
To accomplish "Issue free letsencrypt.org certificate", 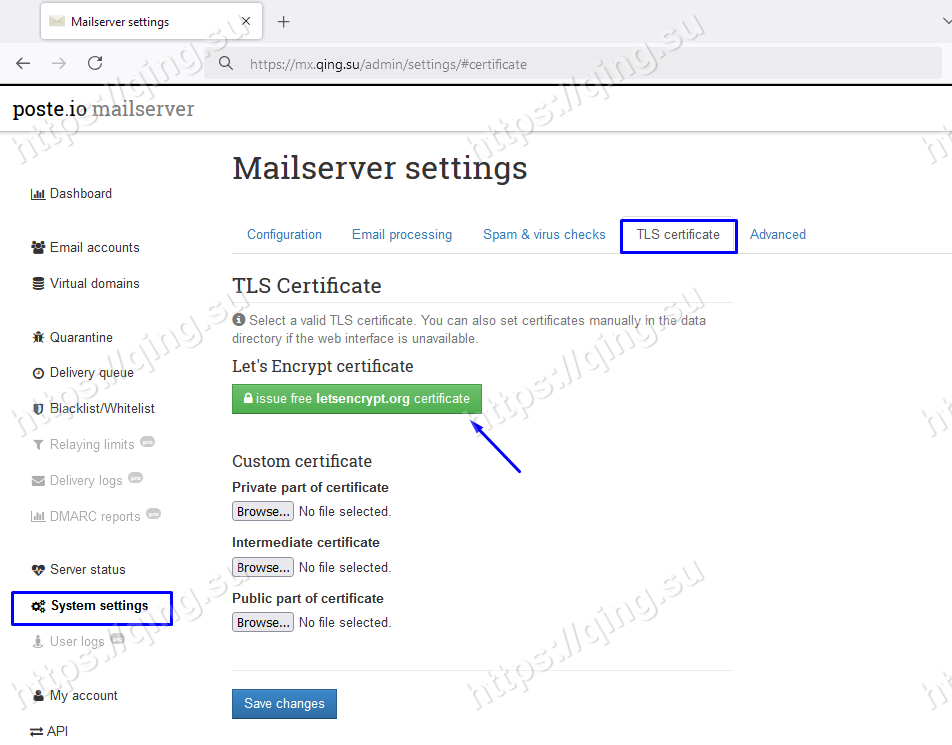I will coord(357,399).
